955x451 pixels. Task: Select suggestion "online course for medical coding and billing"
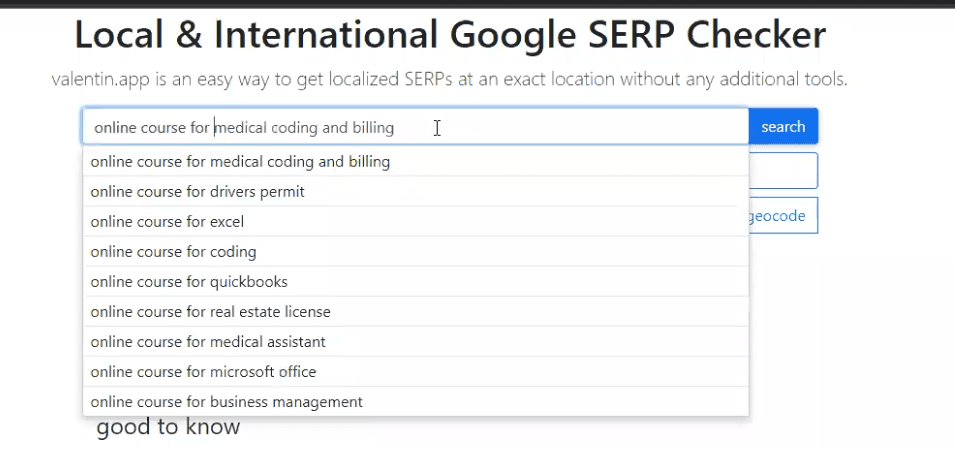[415, 162]
